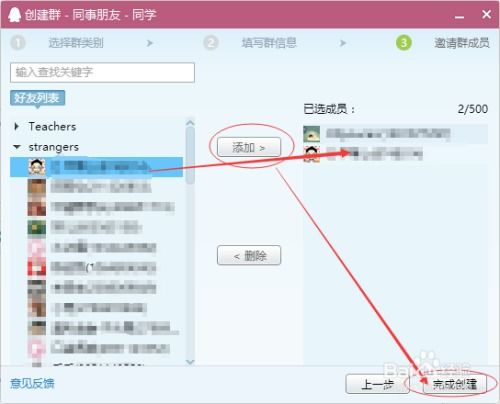Click the 上一步 button
500x404 pixels.
coord(378,384)
